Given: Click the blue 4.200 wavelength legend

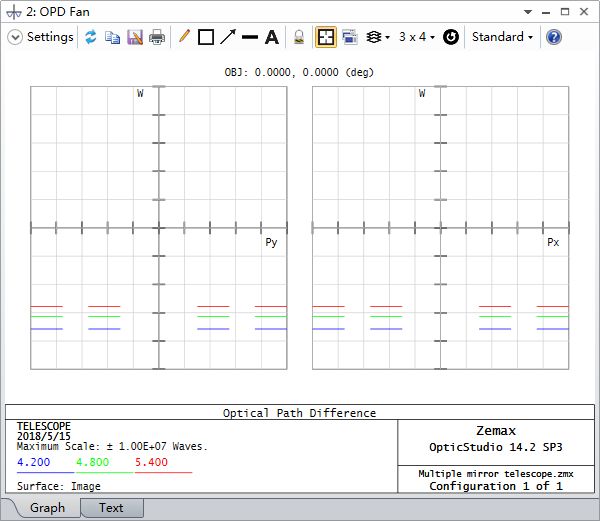Looking at the screenshot, I should pyautogui.click(x=34, y=462).
